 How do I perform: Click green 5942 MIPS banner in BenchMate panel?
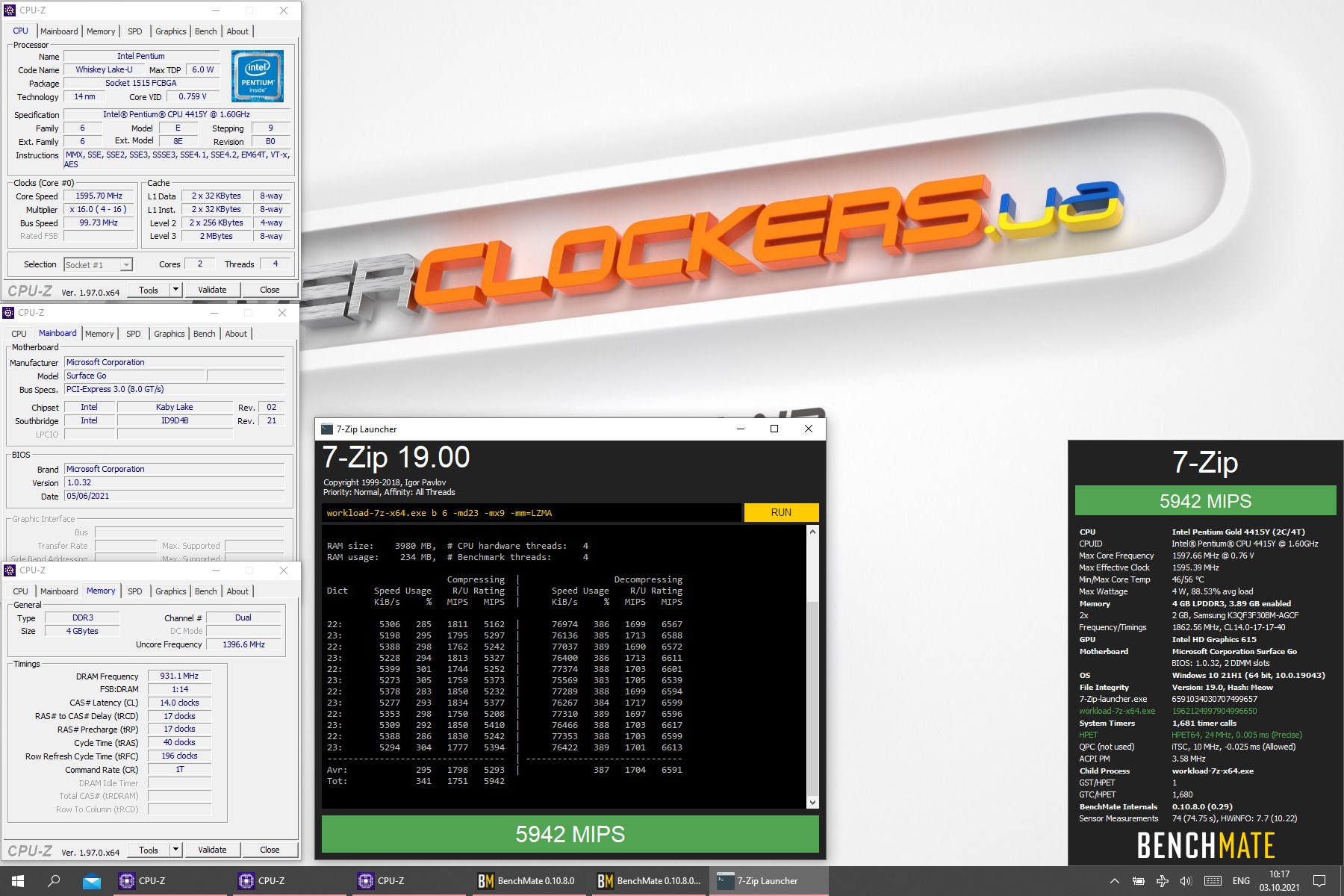click(1205, 500)
